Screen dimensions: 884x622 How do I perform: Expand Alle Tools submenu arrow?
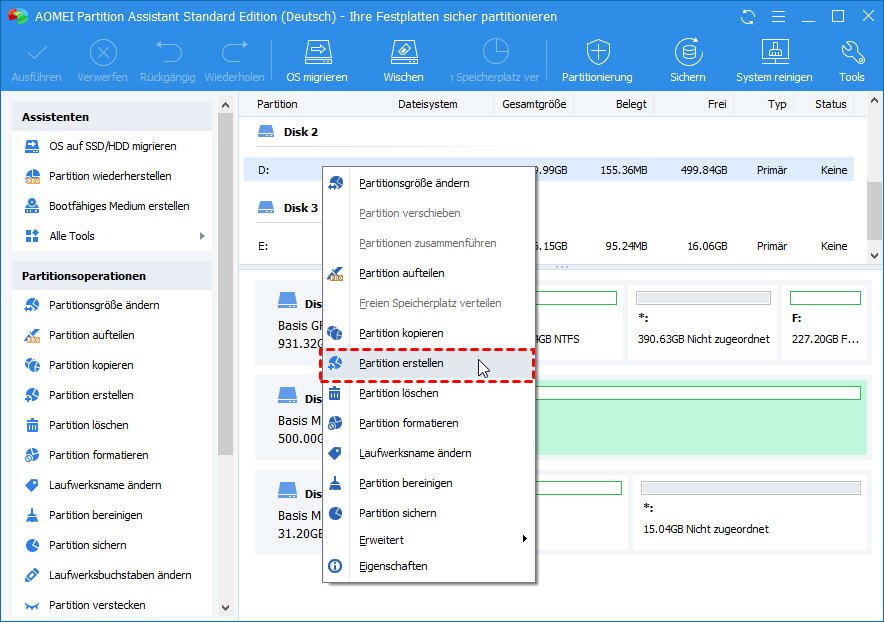pos(202,236)
